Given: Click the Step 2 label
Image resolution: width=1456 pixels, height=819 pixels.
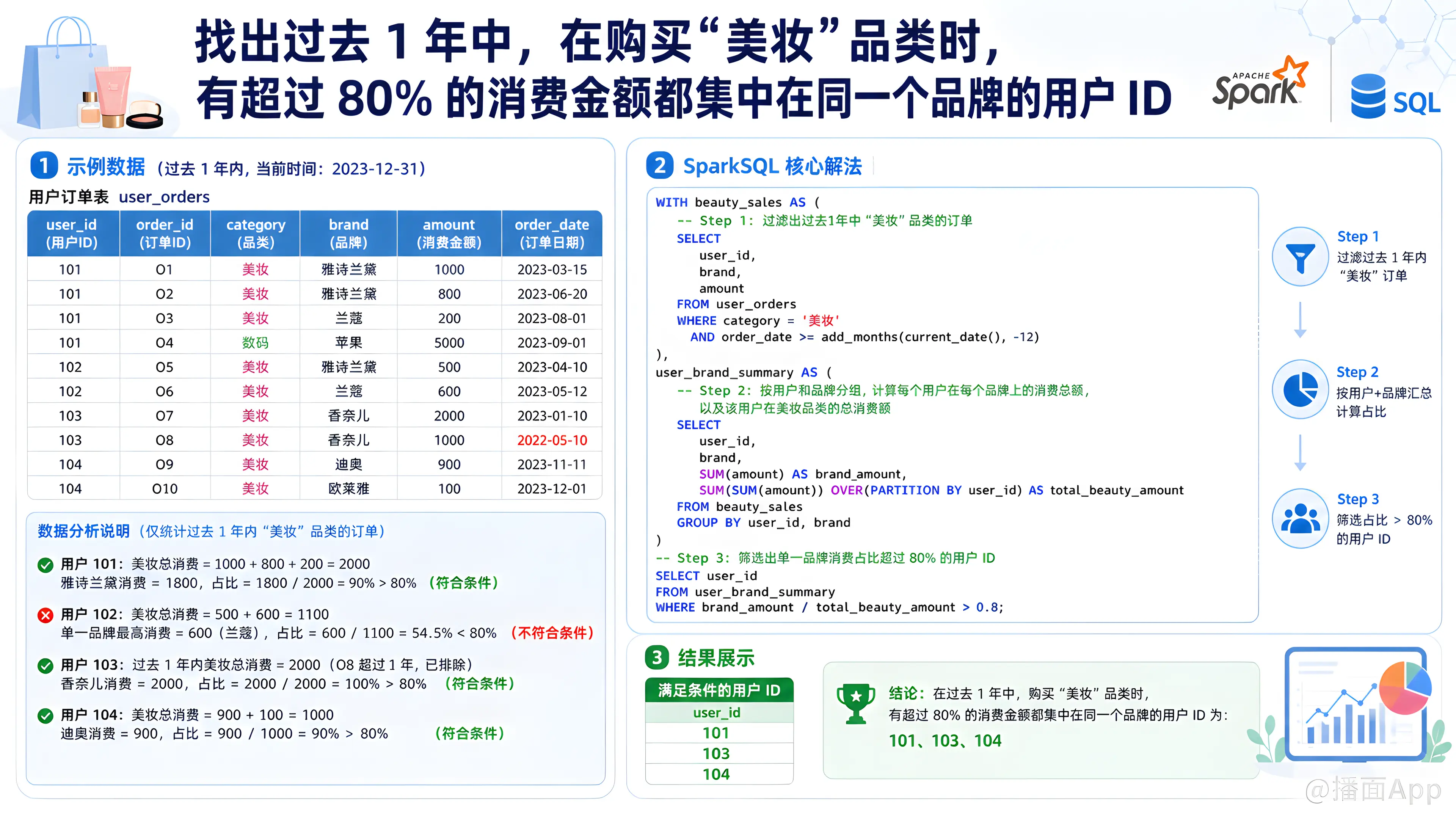Looking at the screenshot, I should (x=1357, y=372).
